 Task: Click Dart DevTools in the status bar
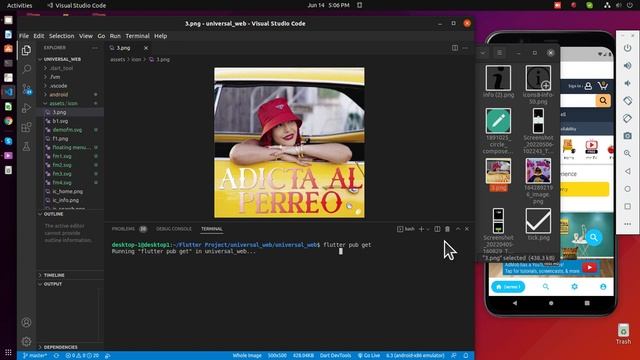pos(336,356)
